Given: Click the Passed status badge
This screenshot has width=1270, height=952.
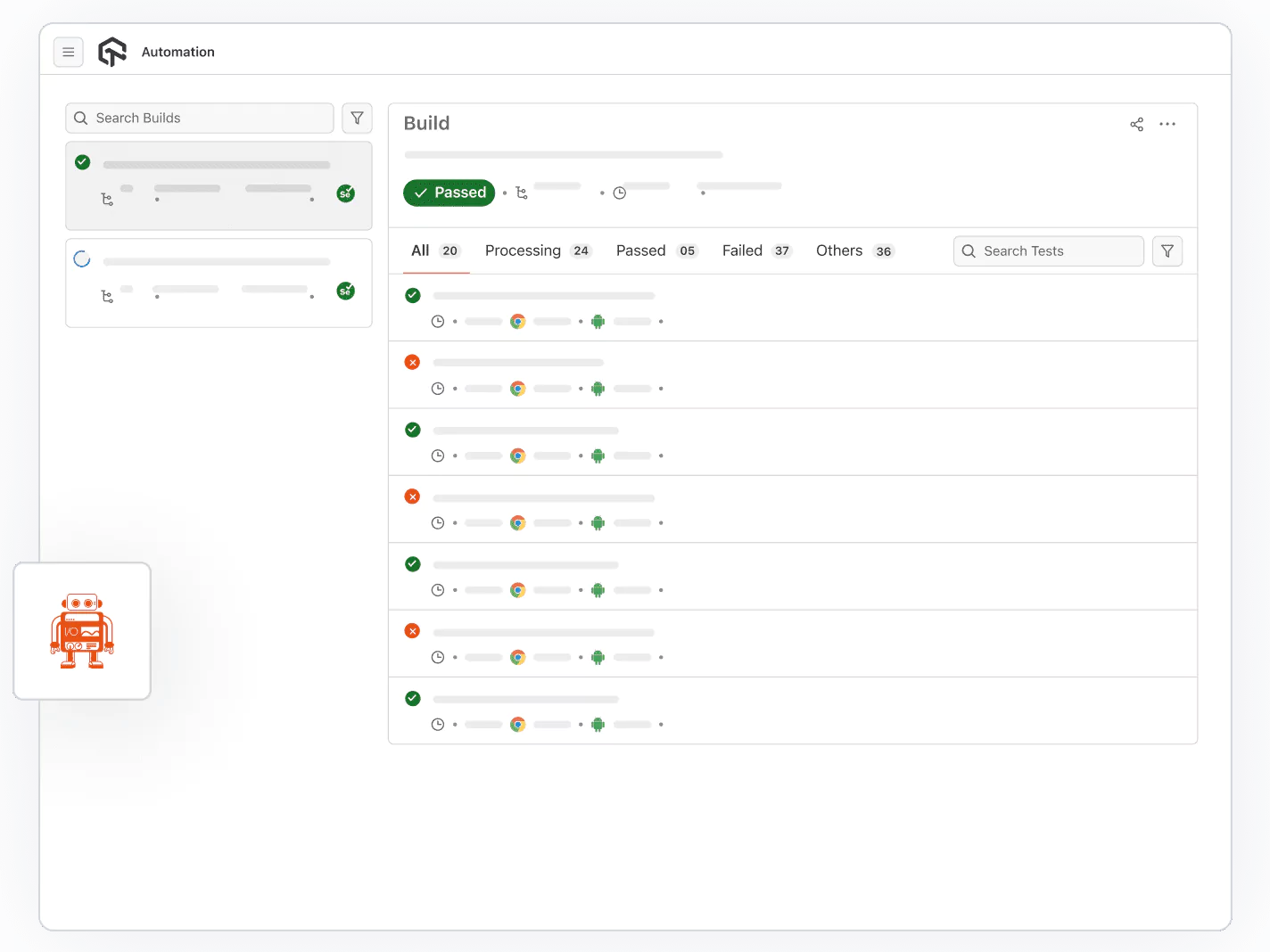Looking at the screenshot, I should [449, 193].
